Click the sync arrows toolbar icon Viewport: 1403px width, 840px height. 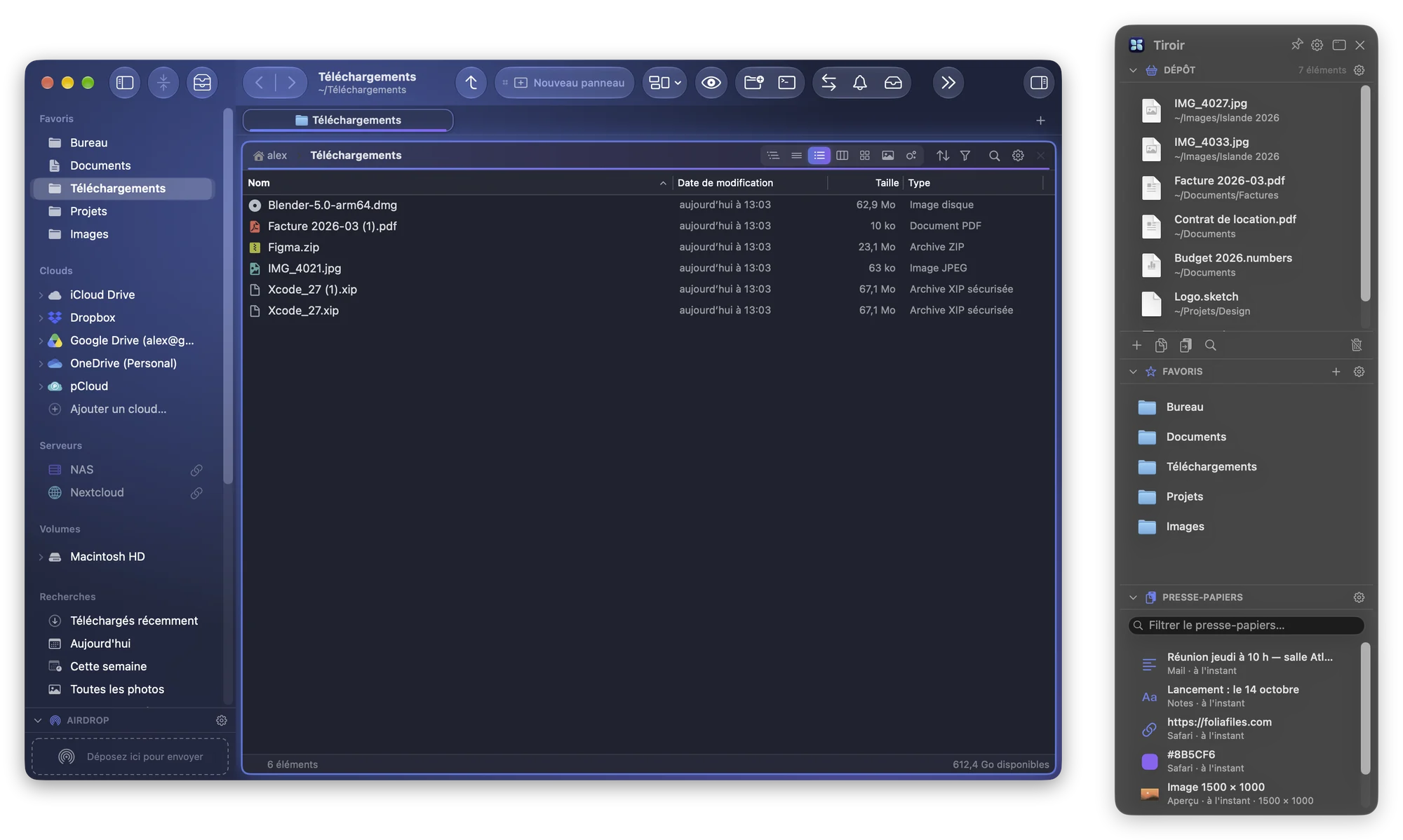click(x=828, y=83)
